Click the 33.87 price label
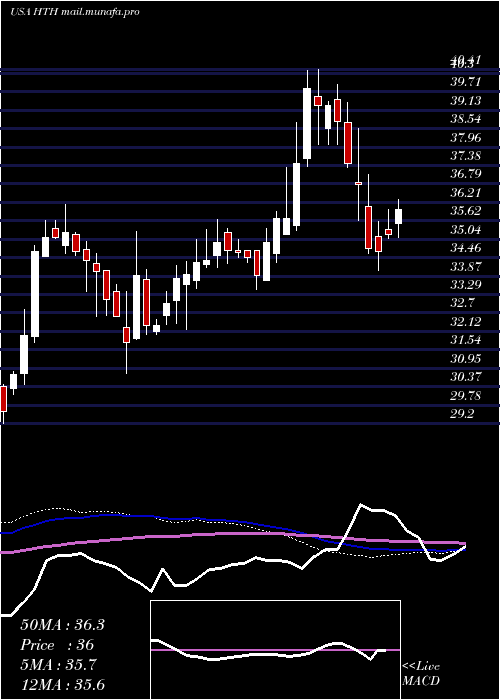 click(466, 267)
